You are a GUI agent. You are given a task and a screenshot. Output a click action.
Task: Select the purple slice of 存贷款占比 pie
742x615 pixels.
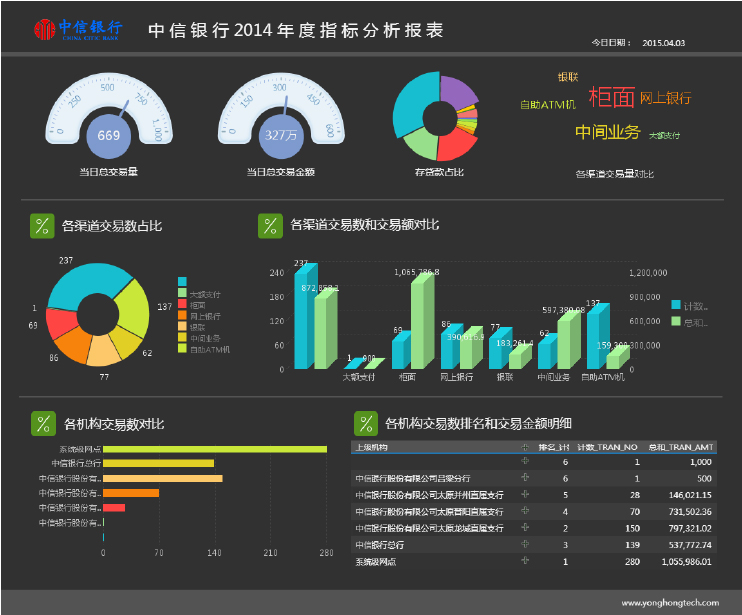pyautogui.click(x=458, y=92)
